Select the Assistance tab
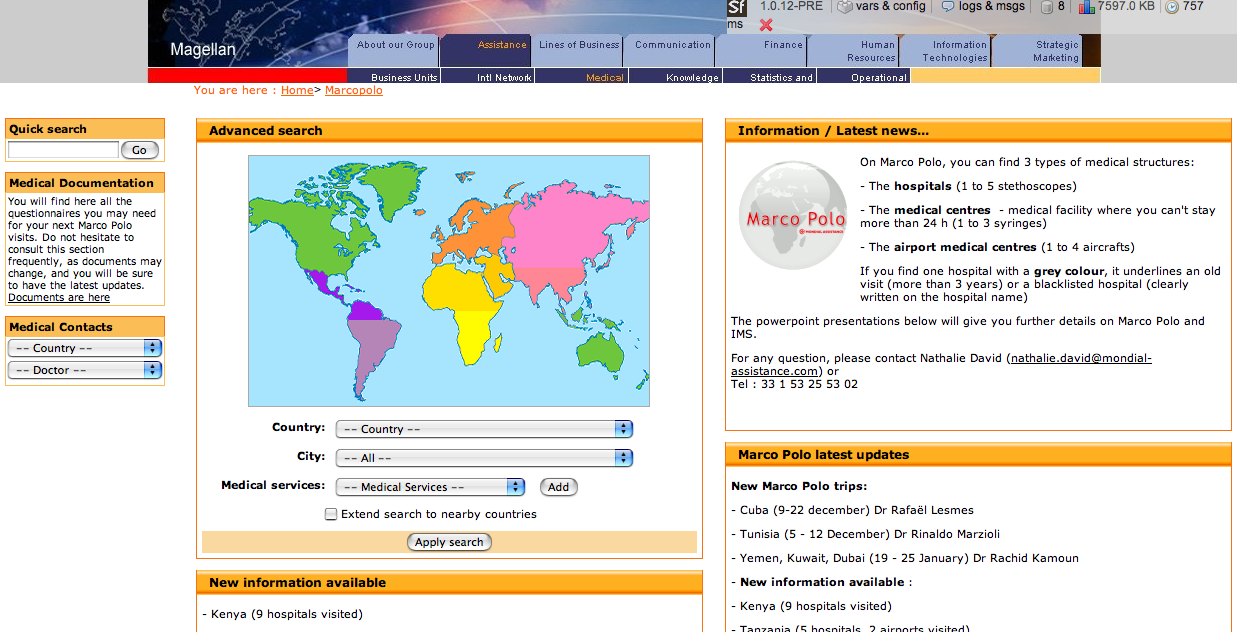 pyautogui.click(x=485, y=51)
